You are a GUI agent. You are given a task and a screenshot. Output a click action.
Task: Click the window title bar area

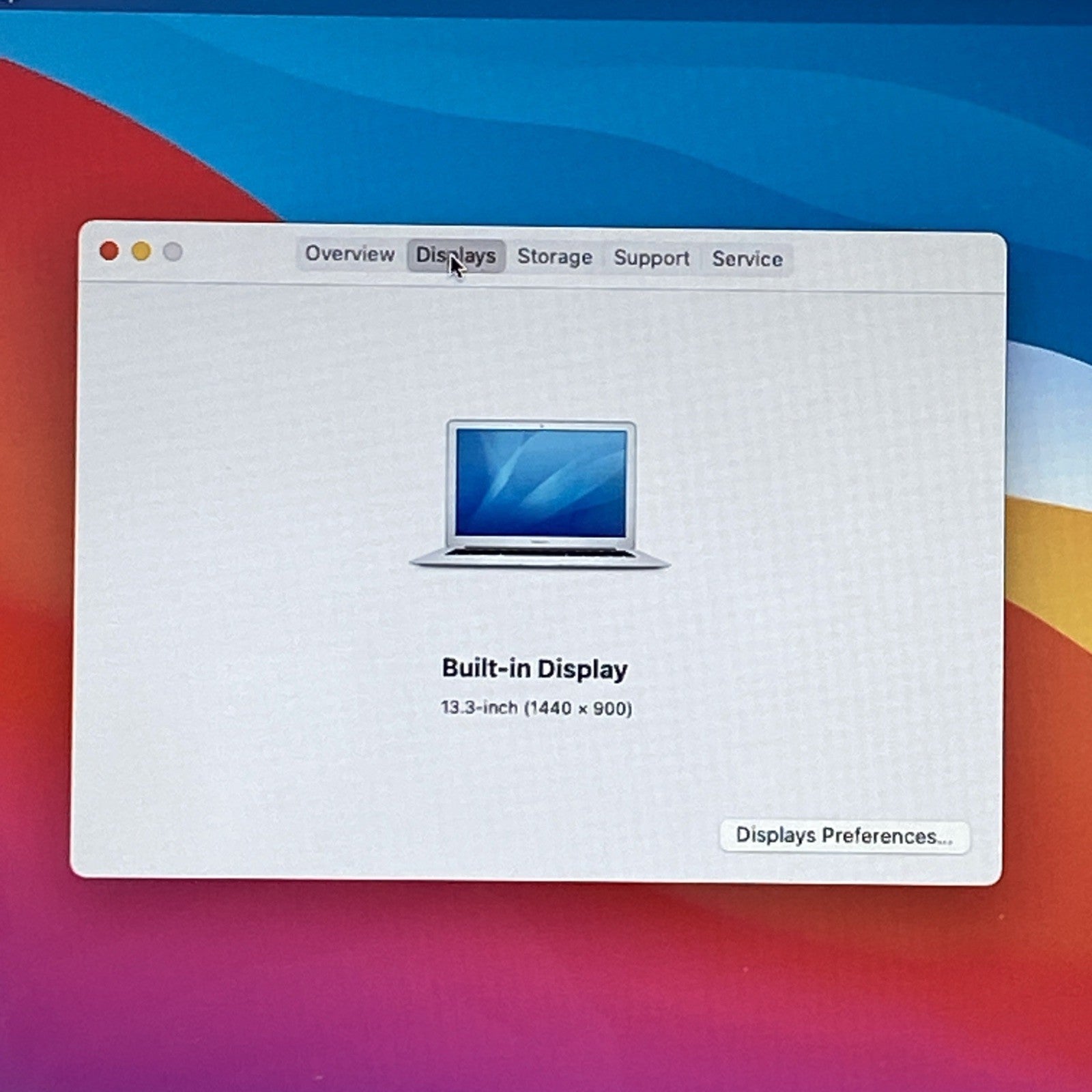[887, 256]
